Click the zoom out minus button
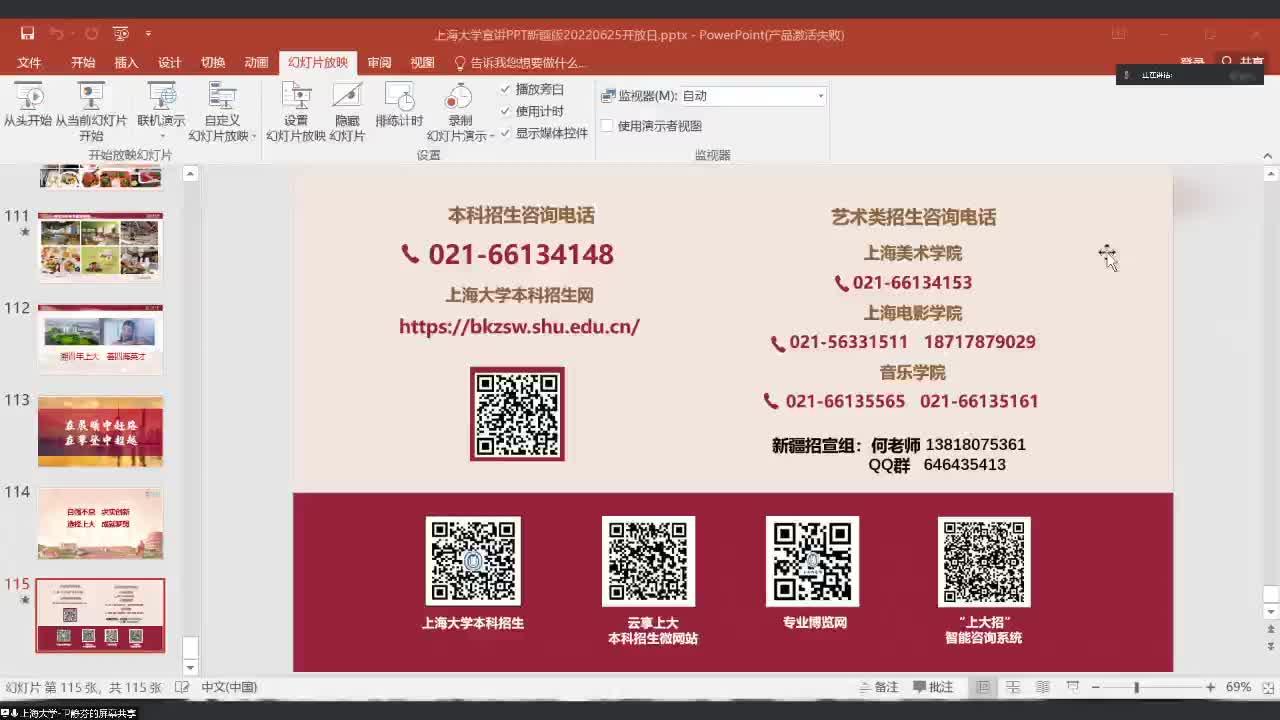1280x720 pixels. [1096, 687]
